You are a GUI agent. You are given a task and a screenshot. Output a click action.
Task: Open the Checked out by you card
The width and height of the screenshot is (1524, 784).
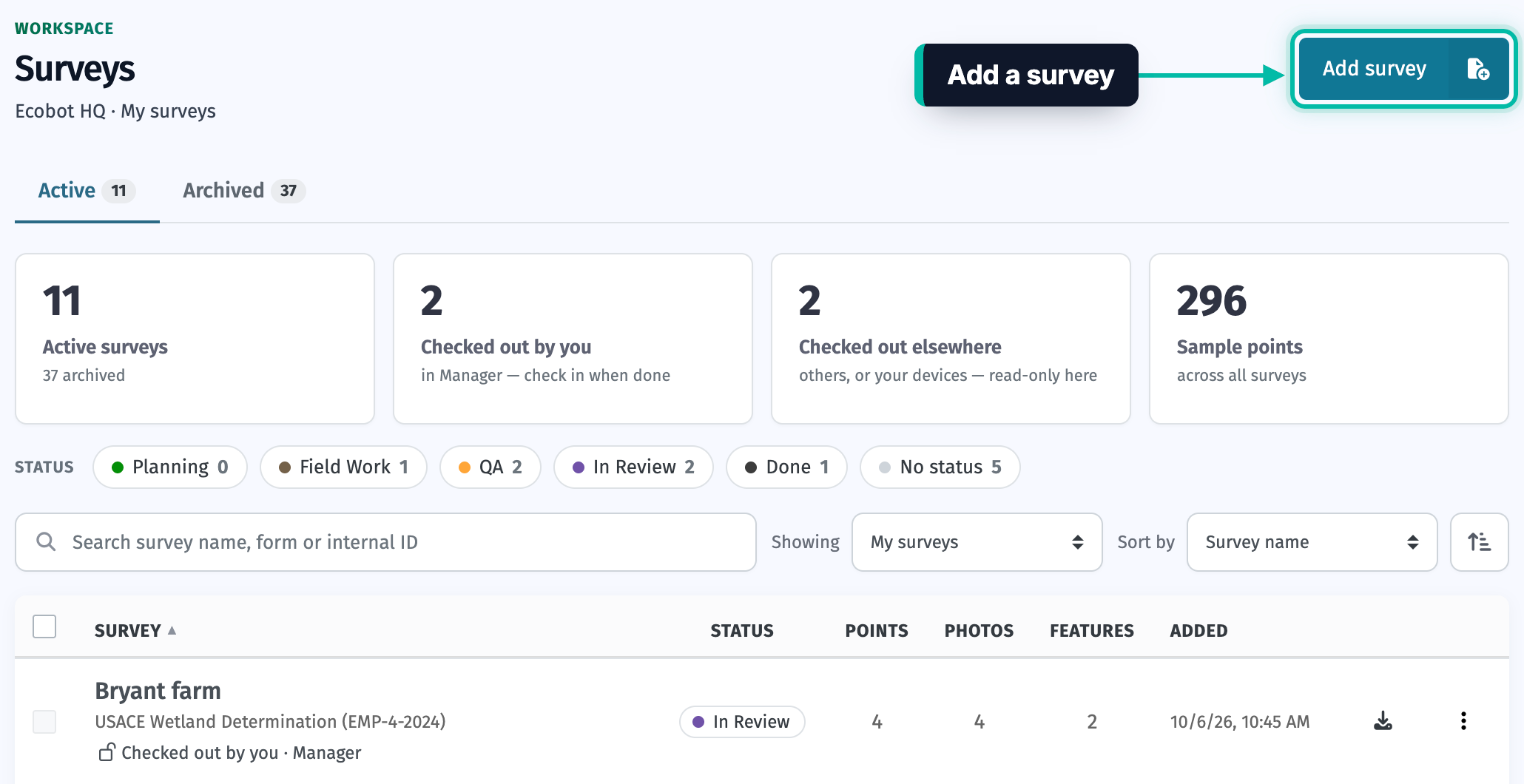coord(573,339)
